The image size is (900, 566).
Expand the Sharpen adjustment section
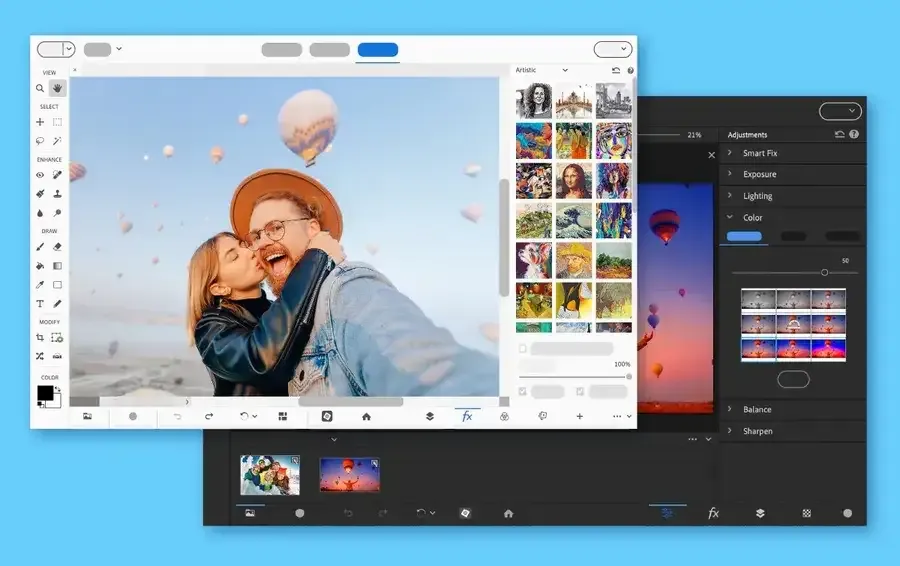pyautogui.click(x=757, y=431)
